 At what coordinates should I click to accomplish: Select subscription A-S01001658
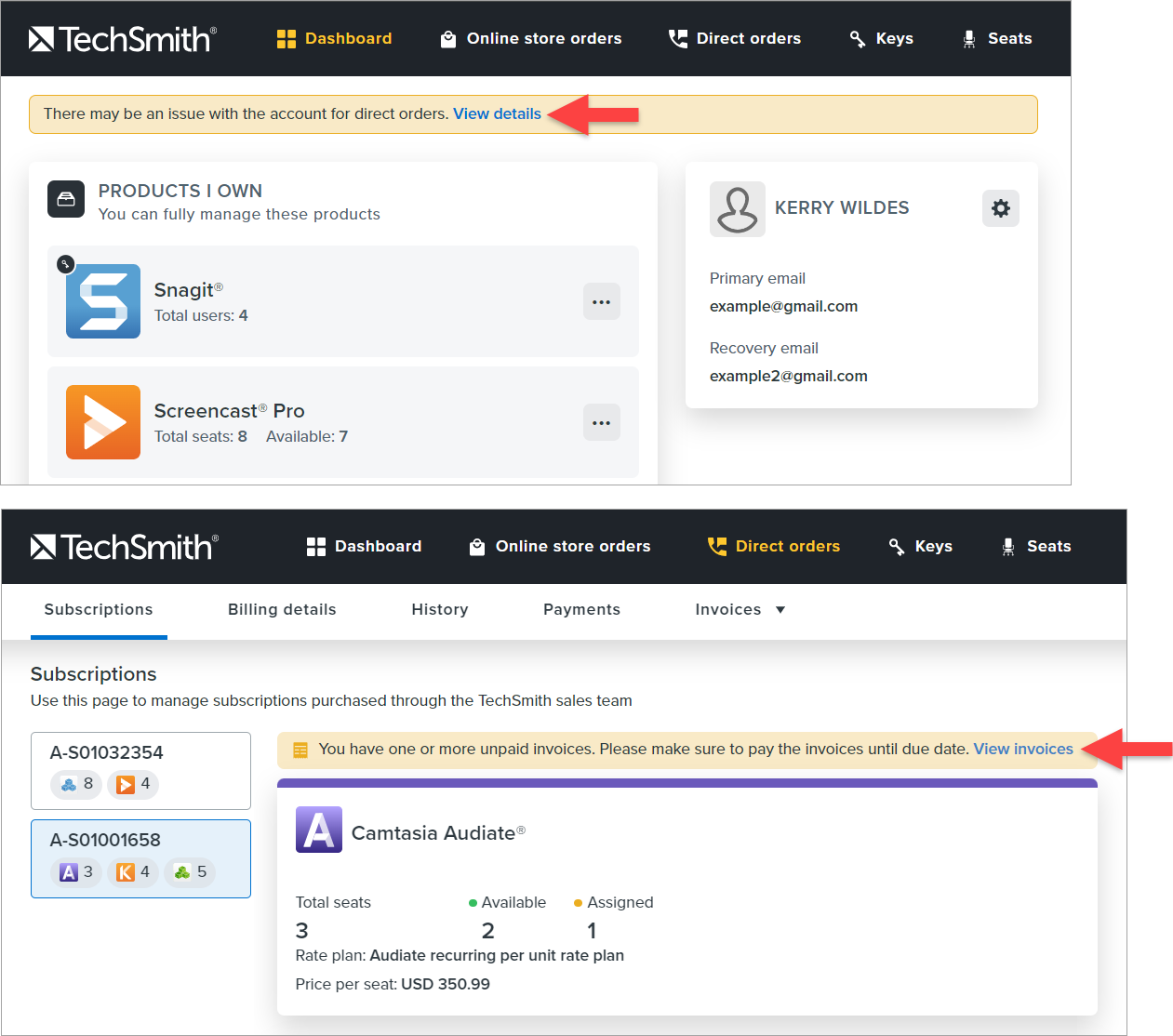140,857
